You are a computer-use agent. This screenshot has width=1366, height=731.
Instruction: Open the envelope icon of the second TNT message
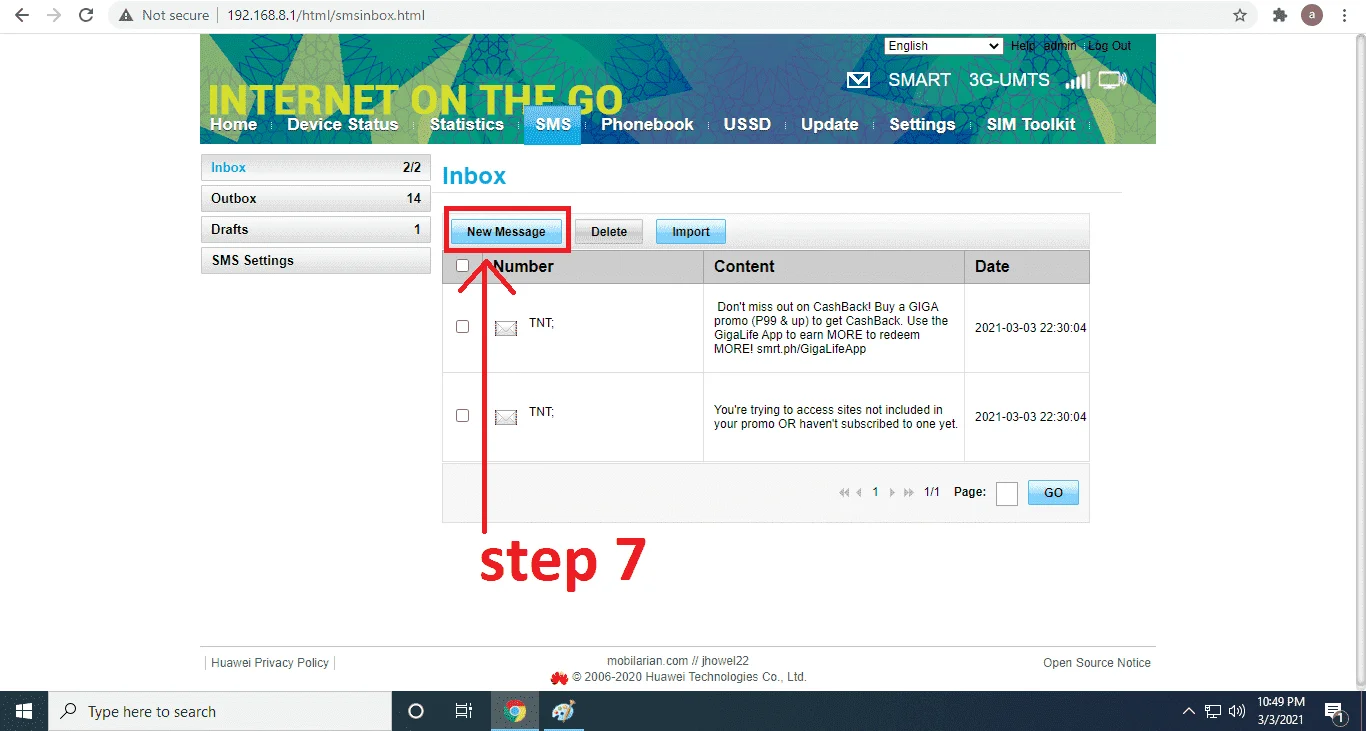pyautogui.click(x=506, y=417)
